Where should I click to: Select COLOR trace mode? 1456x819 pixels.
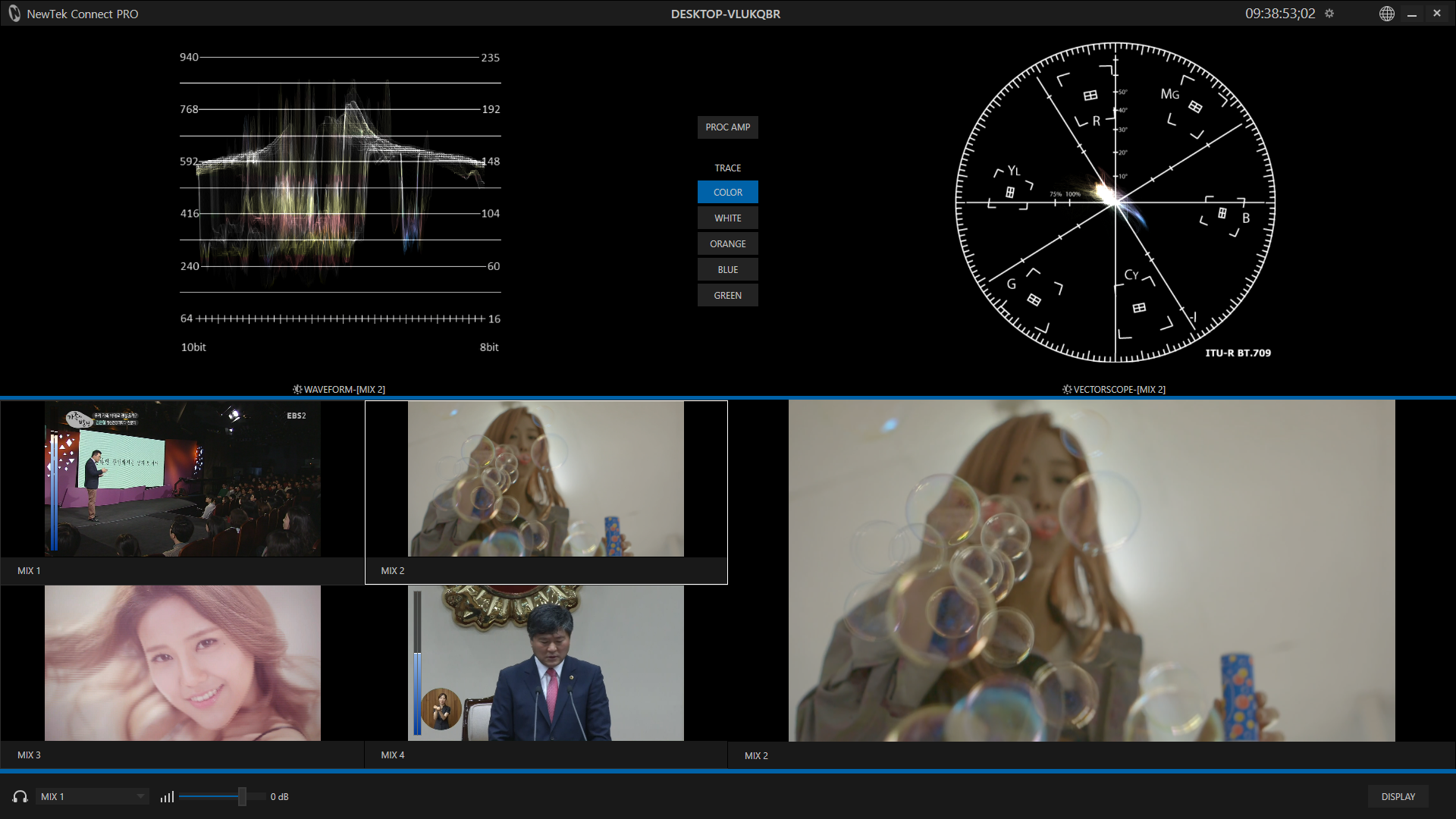pos(727,192)
